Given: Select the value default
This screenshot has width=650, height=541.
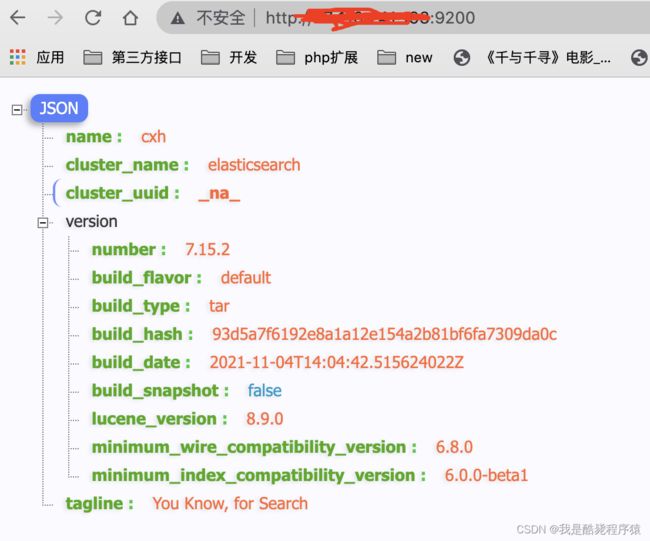Looking at the screenshot, I should click(x=246, y=278).
